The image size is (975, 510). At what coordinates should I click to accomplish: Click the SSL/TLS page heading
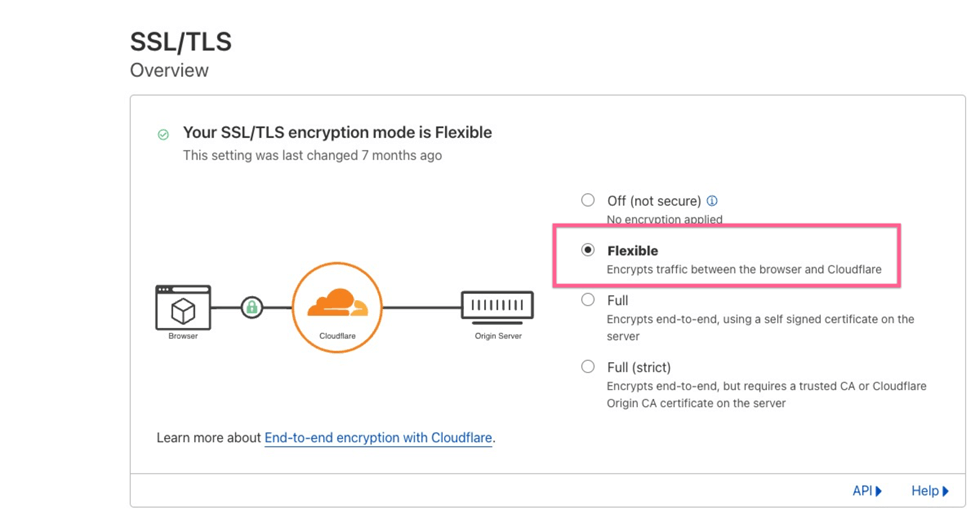coord(181,42)
